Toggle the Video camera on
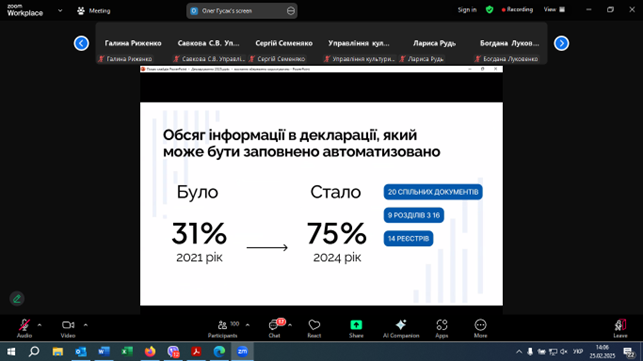This screenshot has height=361, width=643. [x=68, y=325]
